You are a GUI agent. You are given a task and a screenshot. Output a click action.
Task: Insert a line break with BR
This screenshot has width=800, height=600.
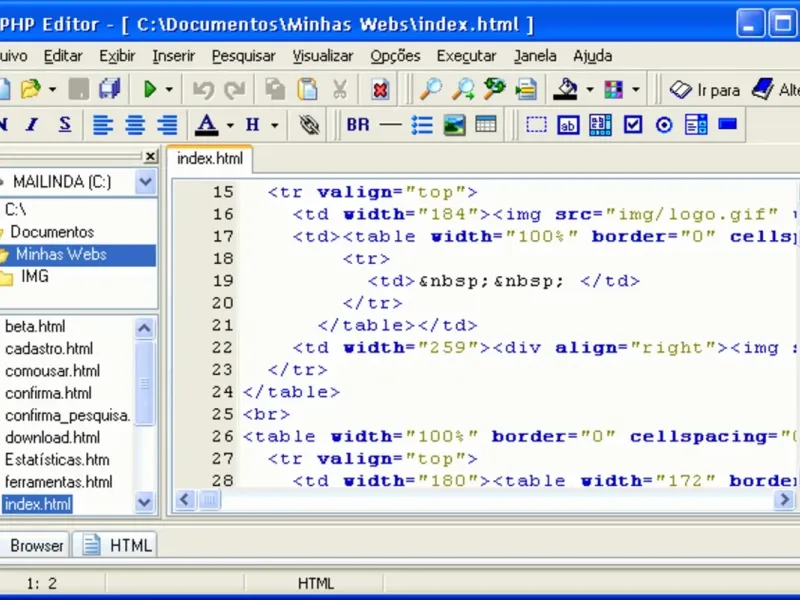358,124
